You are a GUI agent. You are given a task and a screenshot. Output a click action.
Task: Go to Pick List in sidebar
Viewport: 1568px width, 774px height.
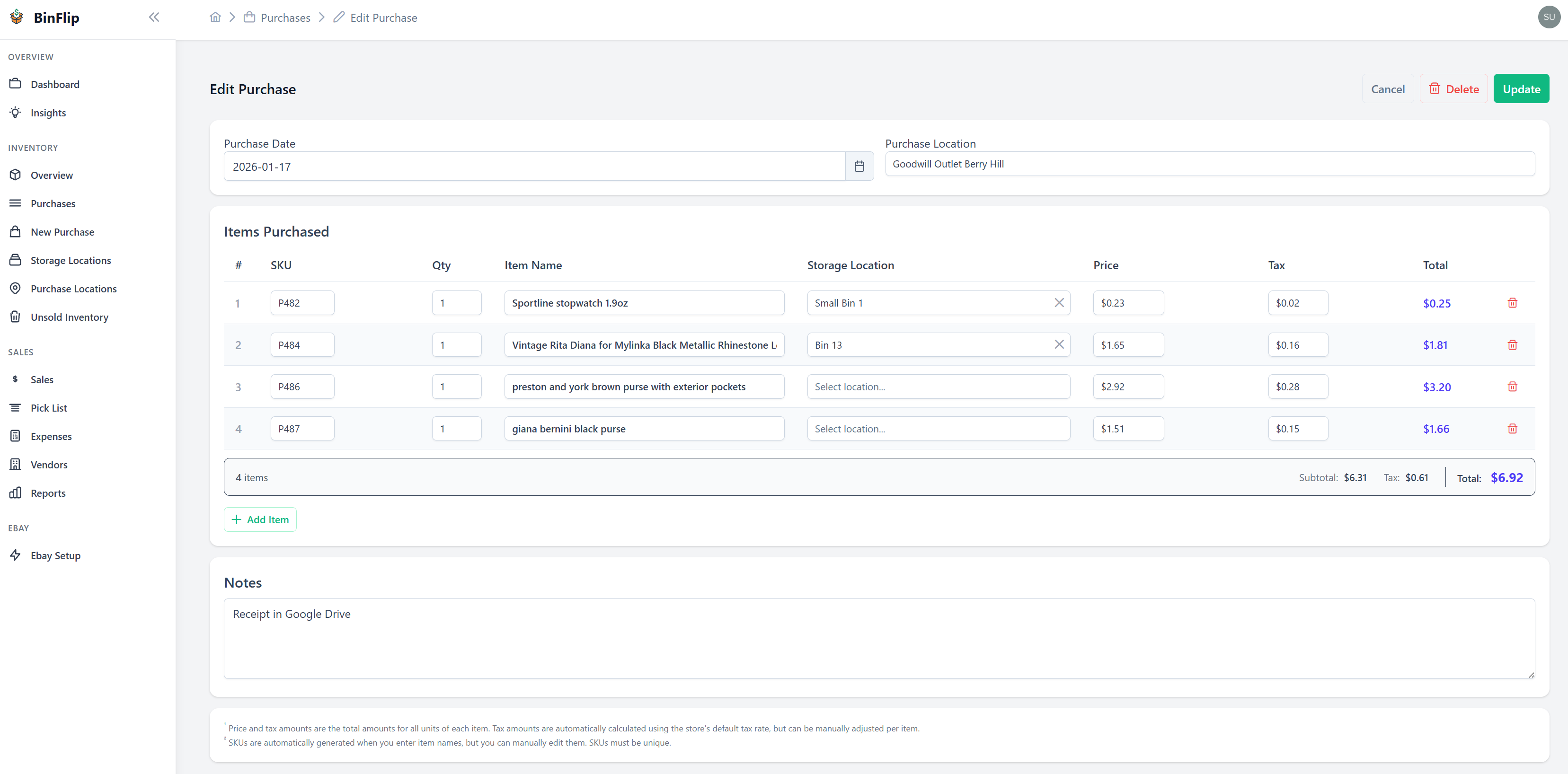tap(49, 408)
